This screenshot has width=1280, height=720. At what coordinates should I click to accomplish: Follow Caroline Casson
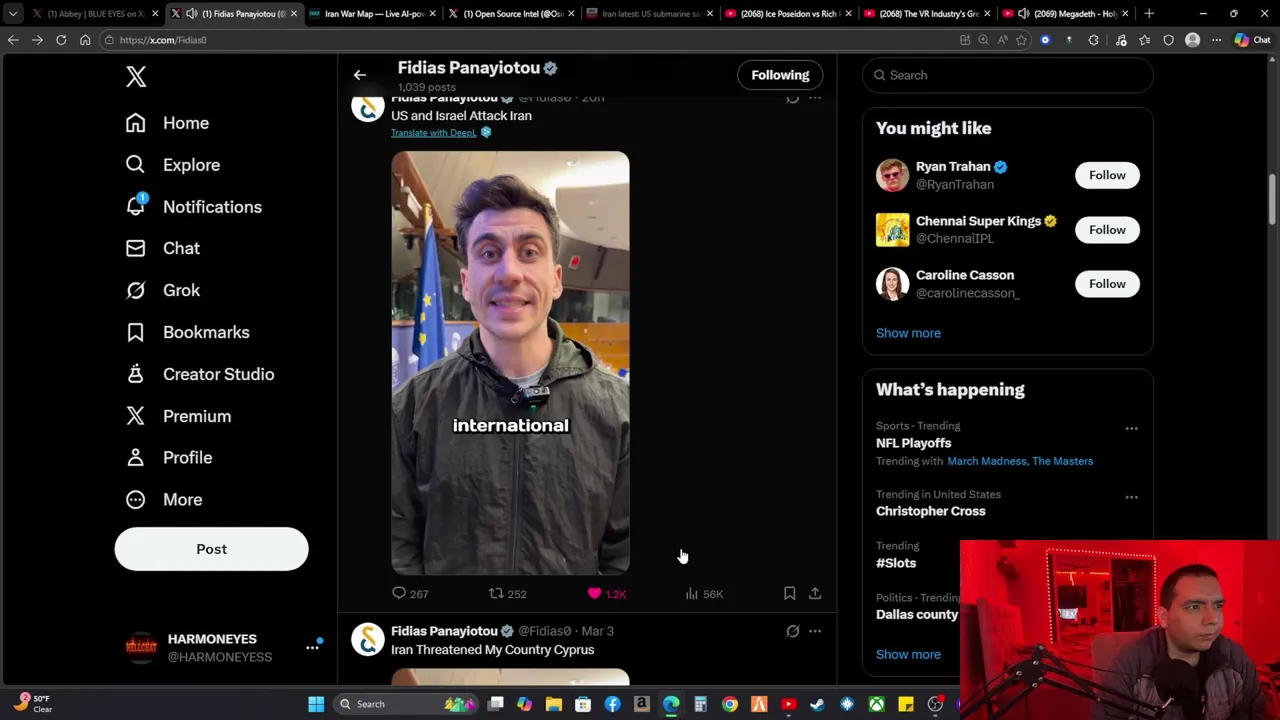click(1107, 284)
